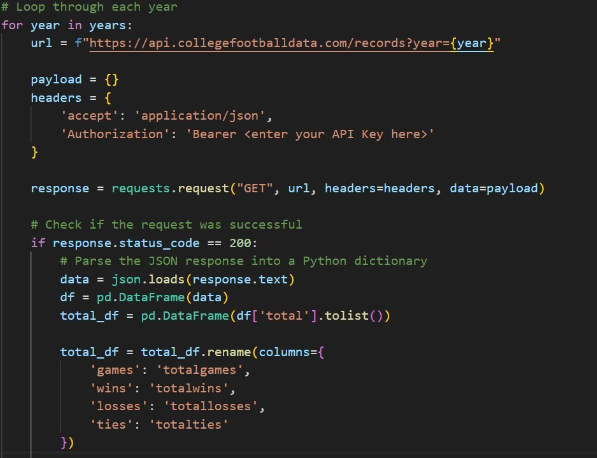This screenshot has width=597, height=458.
Task: Click the 'application/json' string
Action: (x=200, y=116)
